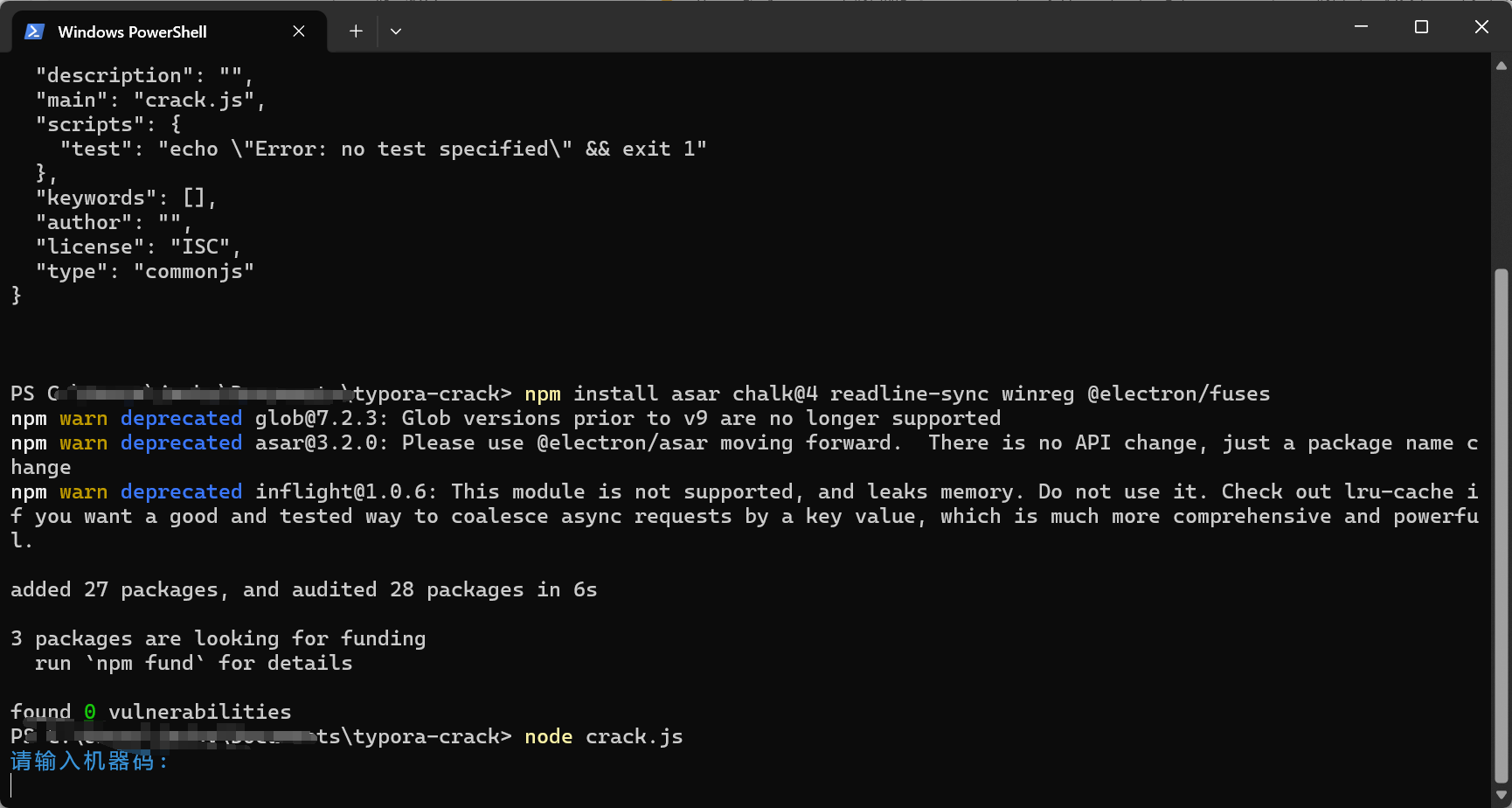Click the PowerShell icon in the tab

(x=34, y=31)
